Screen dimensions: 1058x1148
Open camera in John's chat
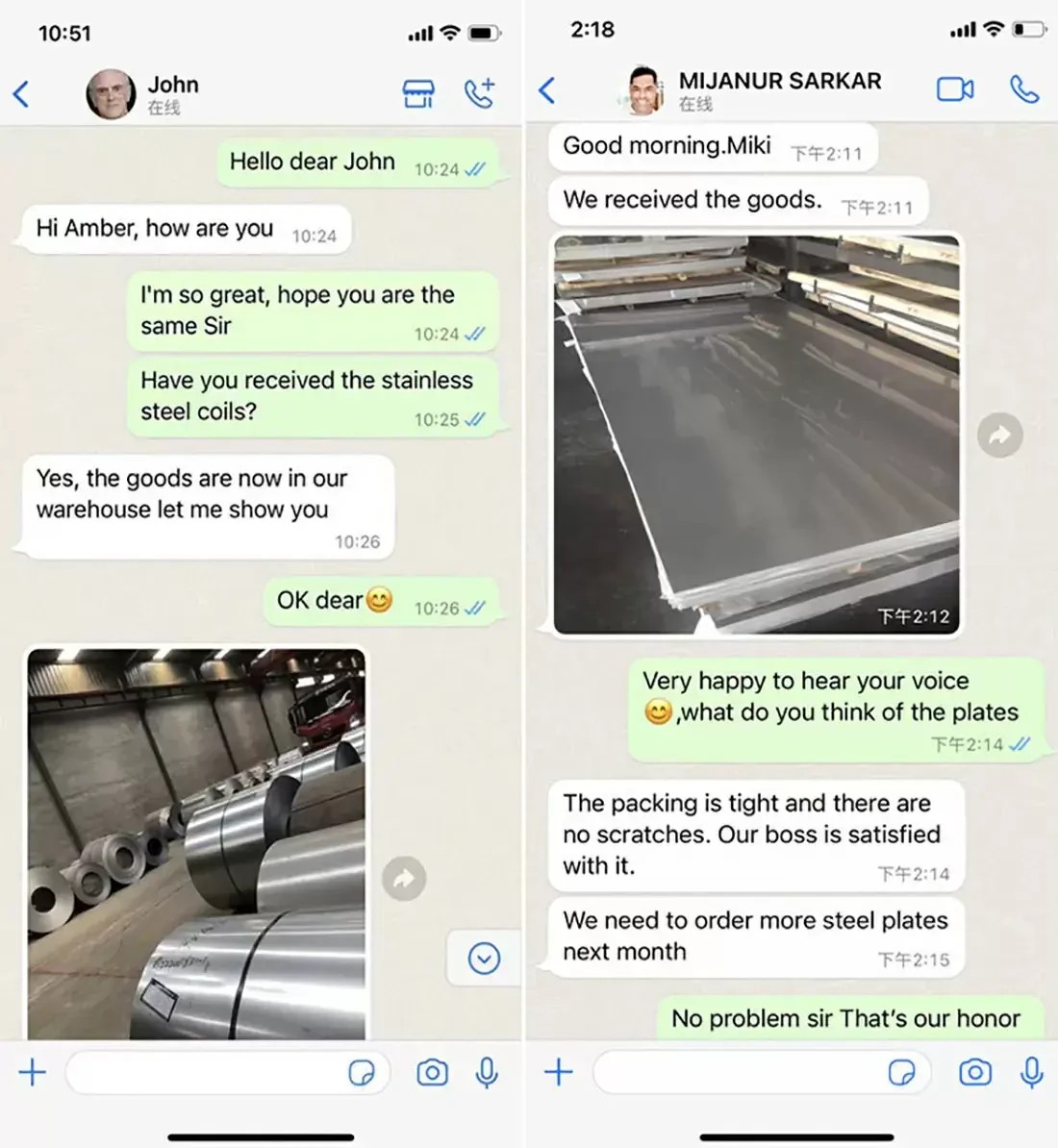432,1073
